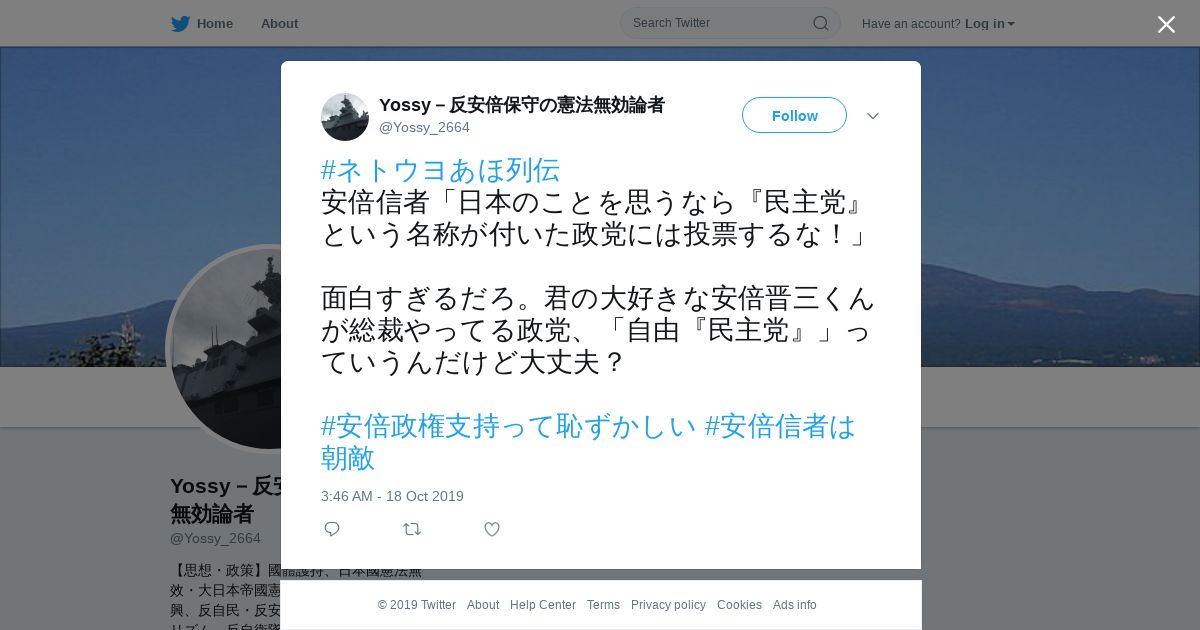Follow the @Yossy_2664 account

(794, 115)
